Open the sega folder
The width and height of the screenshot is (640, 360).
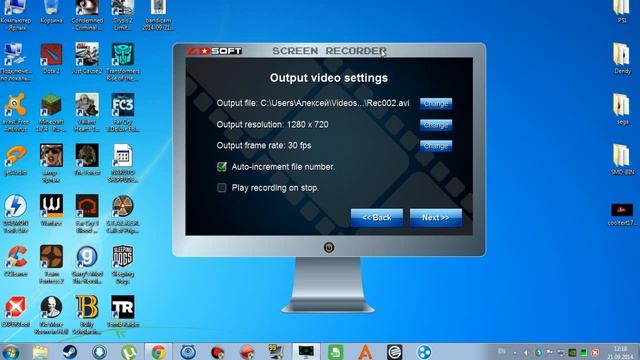tap(622, 109)
